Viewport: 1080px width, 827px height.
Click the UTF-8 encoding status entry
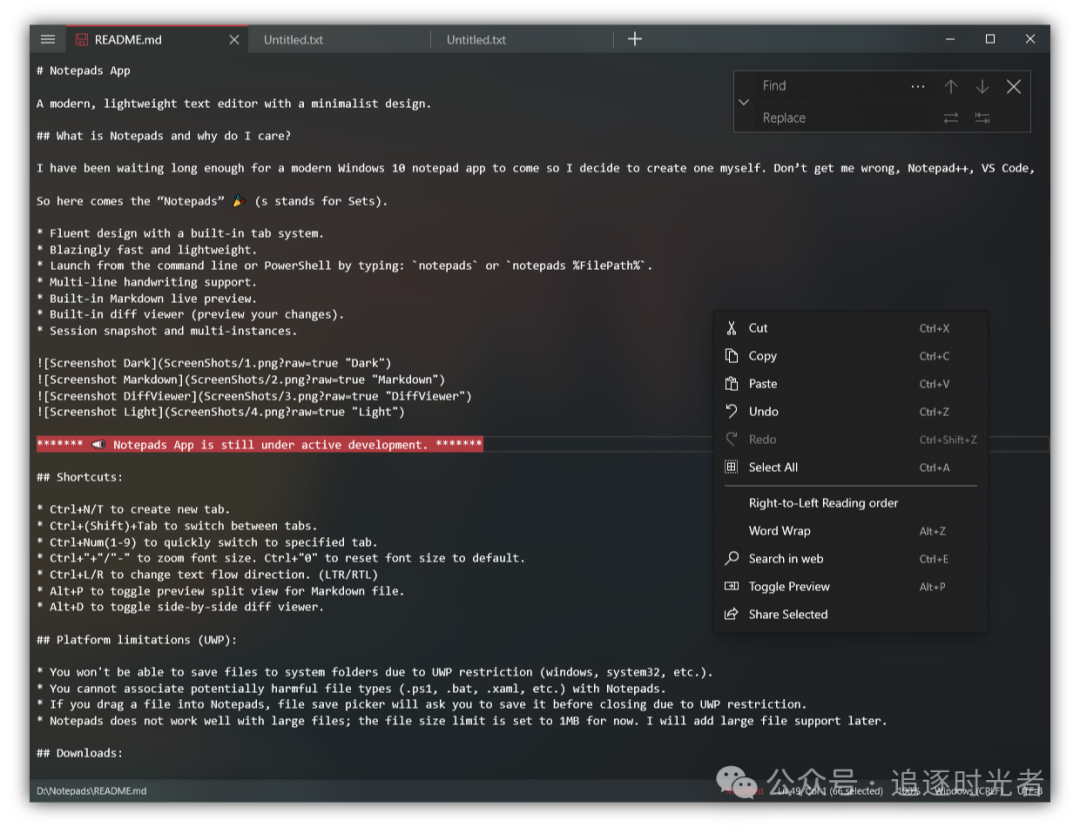(1029, 791)
